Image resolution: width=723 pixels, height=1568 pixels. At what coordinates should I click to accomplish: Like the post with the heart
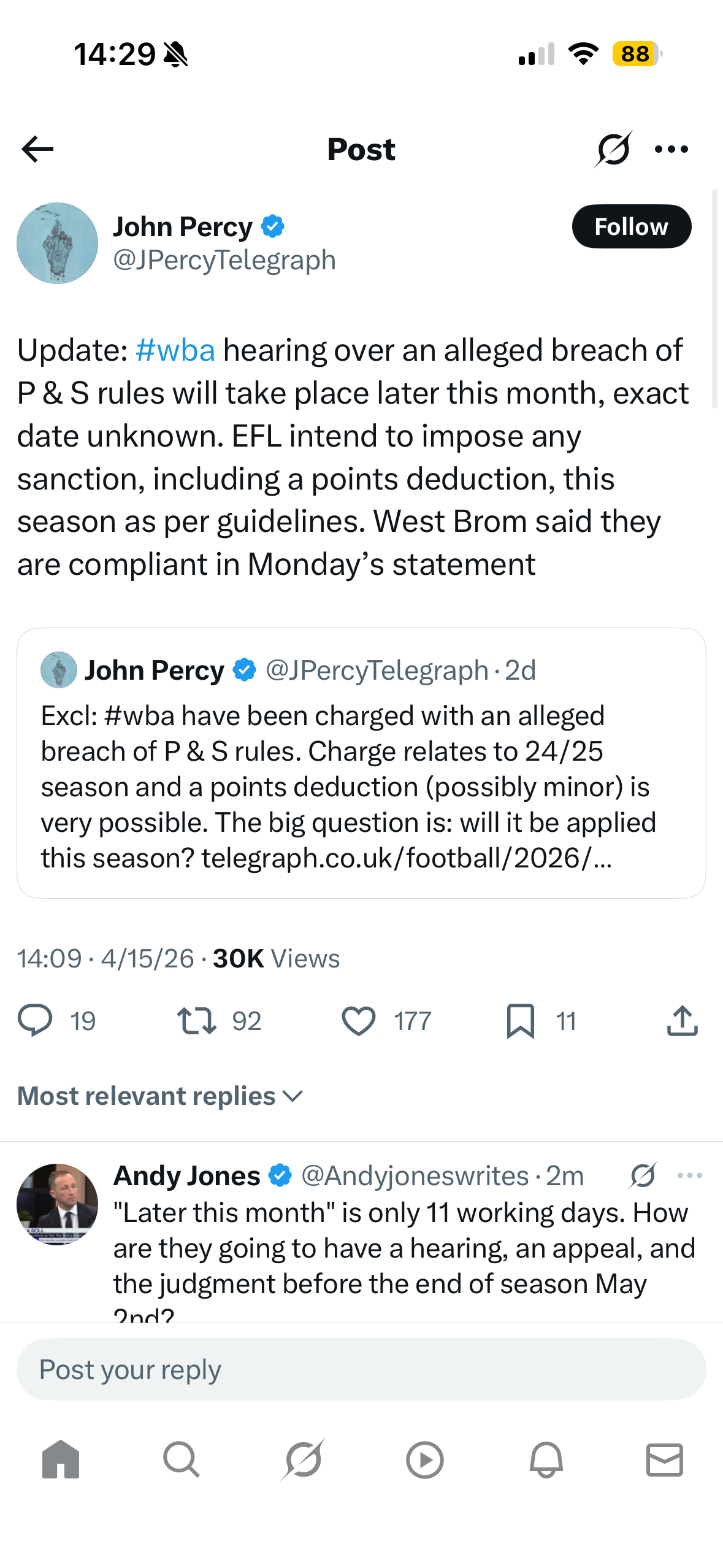(x=358, y=1021)
